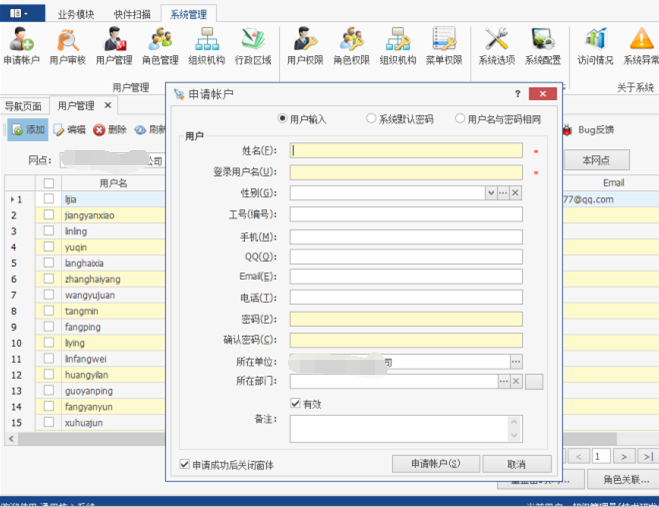This screenshot has width=659, height=507.
Task: Open the 系统异常 warning icon
Action: pos(641,45)
